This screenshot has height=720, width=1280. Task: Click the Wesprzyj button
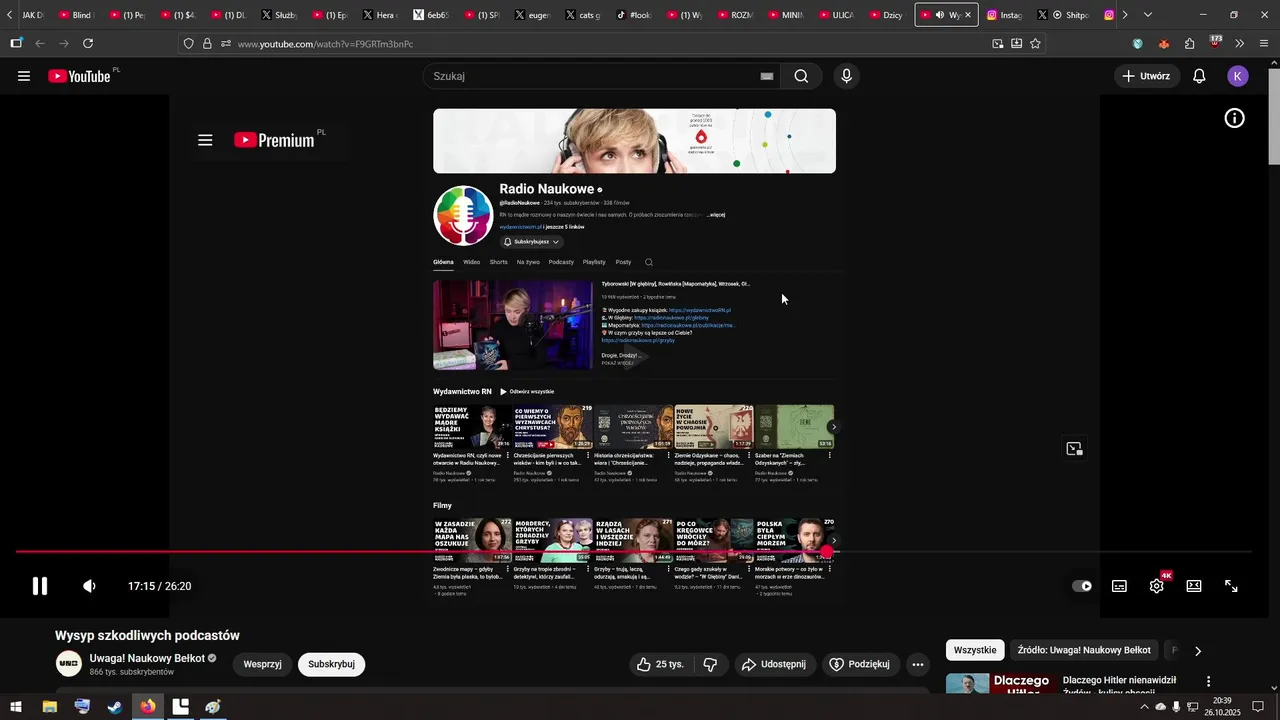[x=262, y=664]
